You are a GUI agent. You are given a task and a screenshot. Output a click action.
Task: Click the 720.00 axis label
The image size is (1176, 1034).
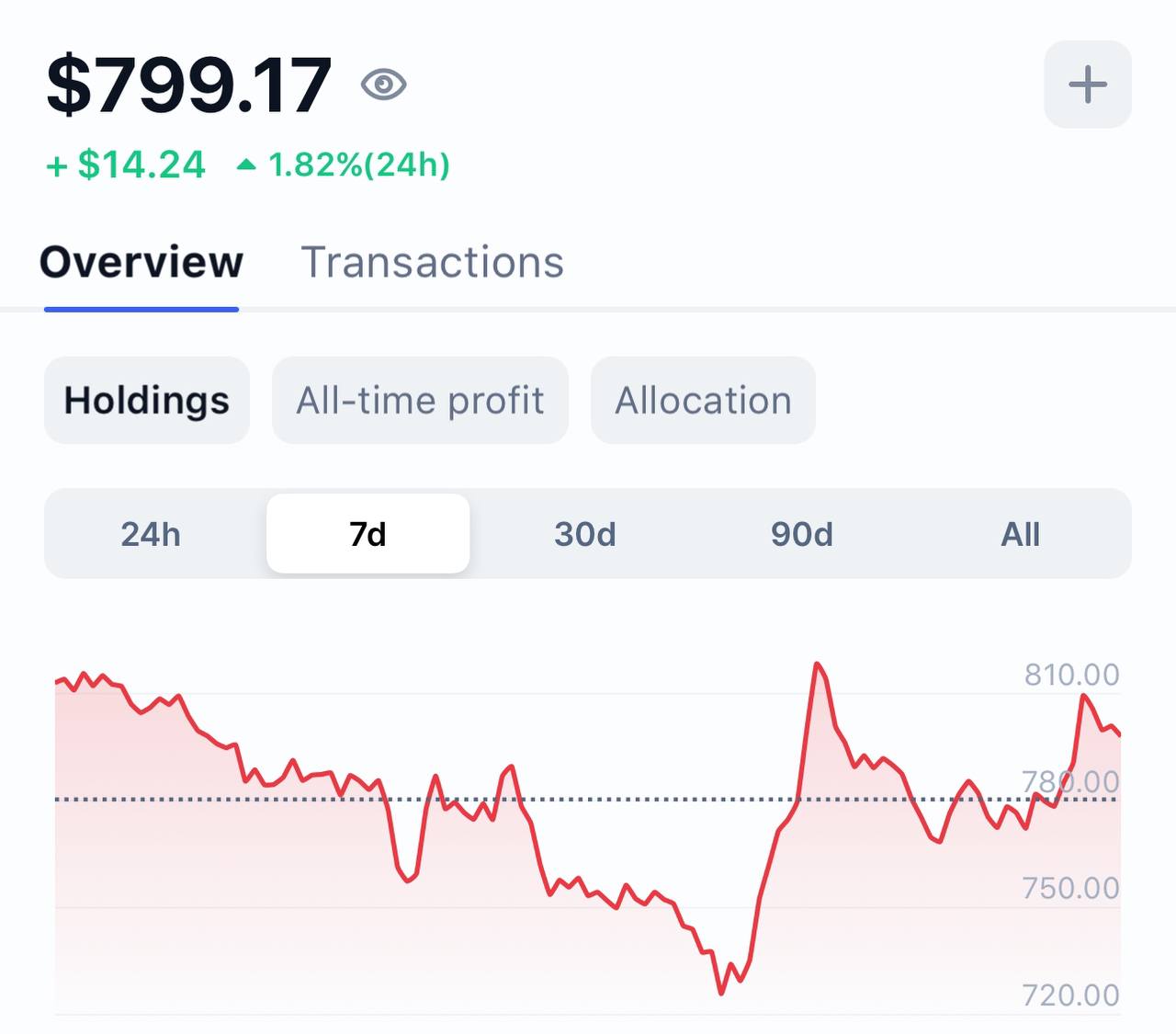[x=1070, y=994]
